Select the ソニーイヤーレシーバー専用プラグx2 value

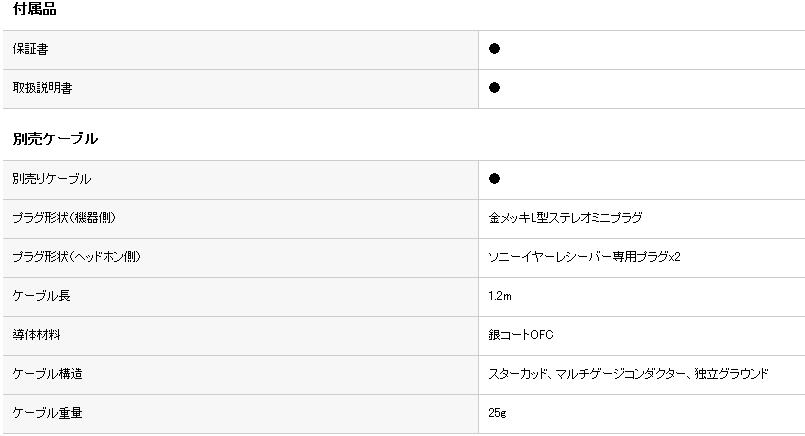tap(584, 257)
